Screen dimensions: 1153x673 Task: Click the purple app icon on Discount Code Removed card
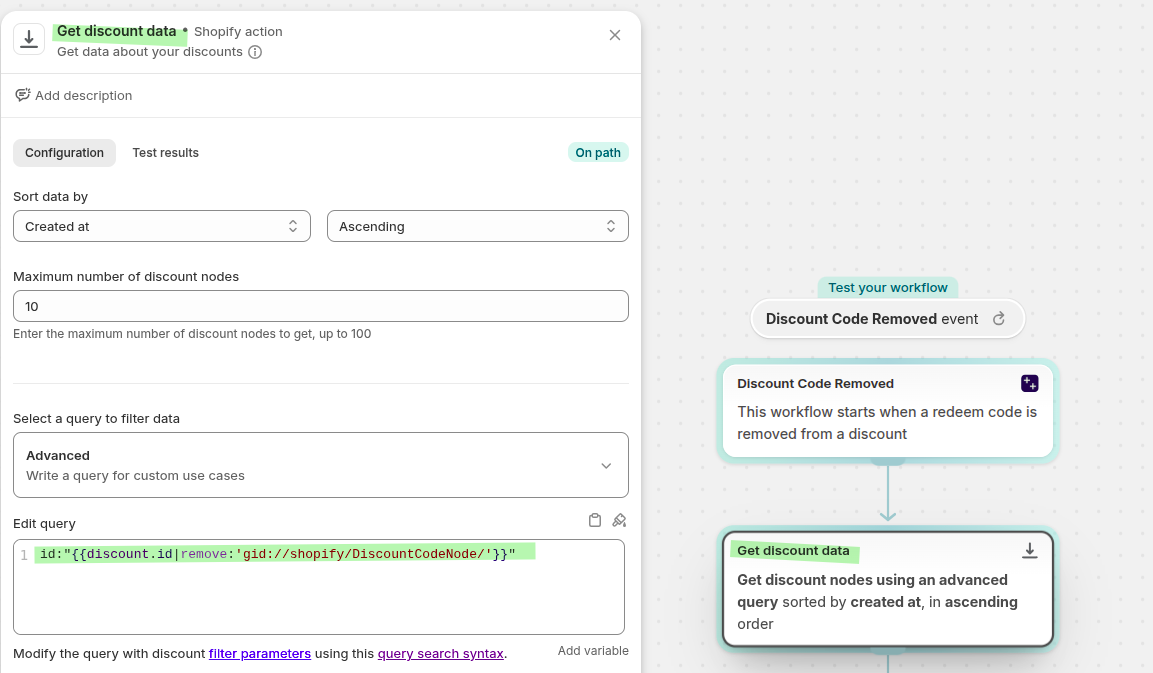point(1029,383)
